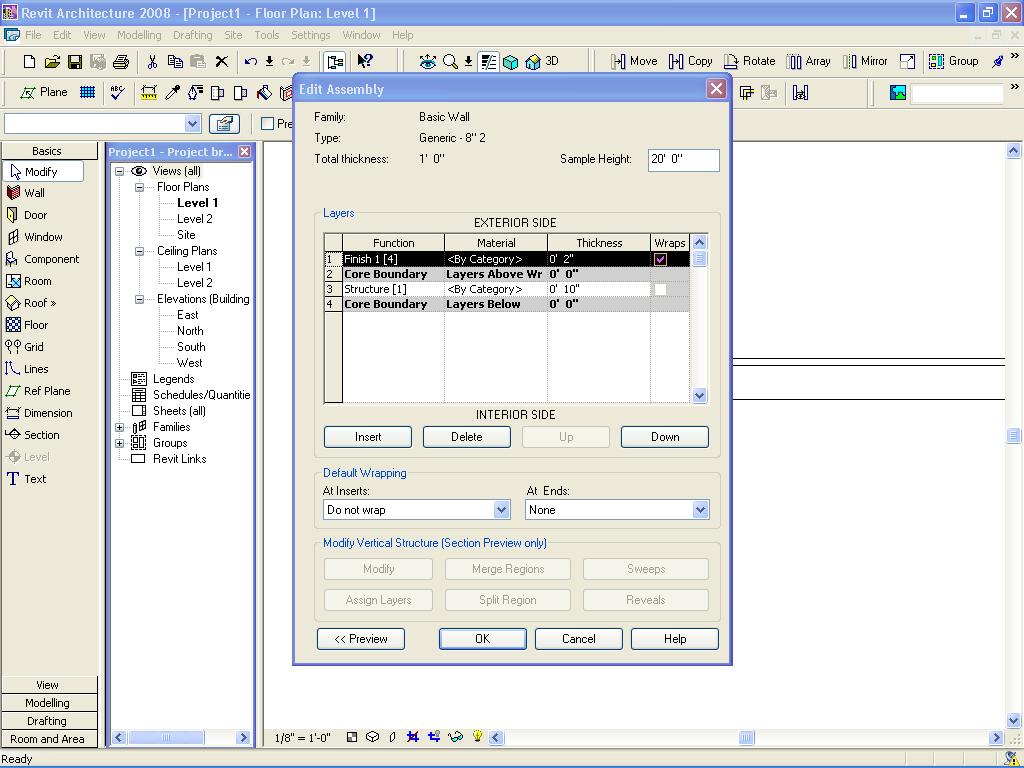The image size is (1024, 768).
Task: Open the Drafting menu
Action: pyautogui.click(x=192, y=35)
